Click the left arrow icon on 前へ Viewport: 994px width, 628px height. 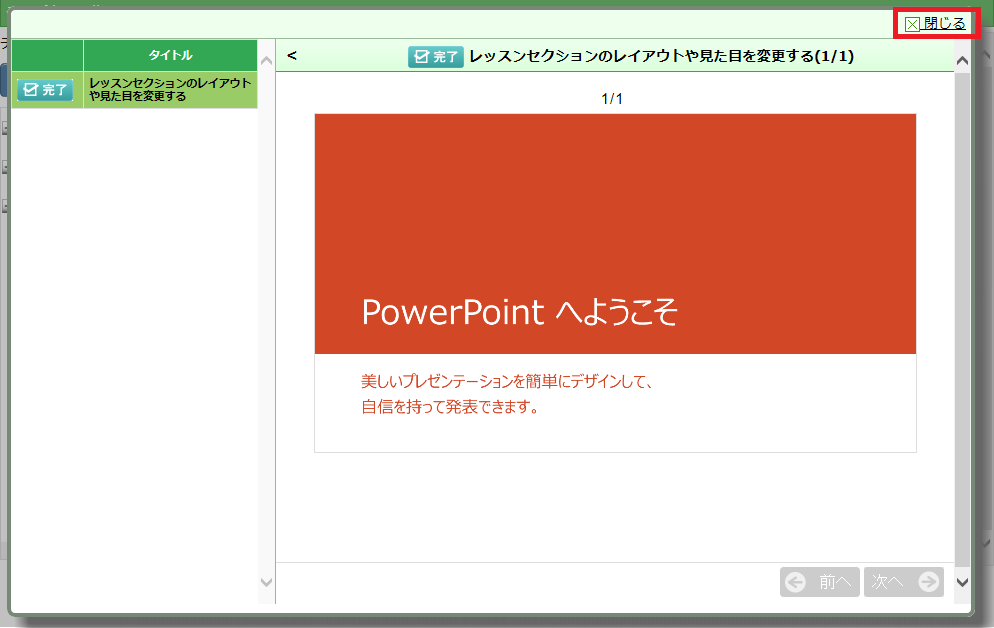(796, 582)
